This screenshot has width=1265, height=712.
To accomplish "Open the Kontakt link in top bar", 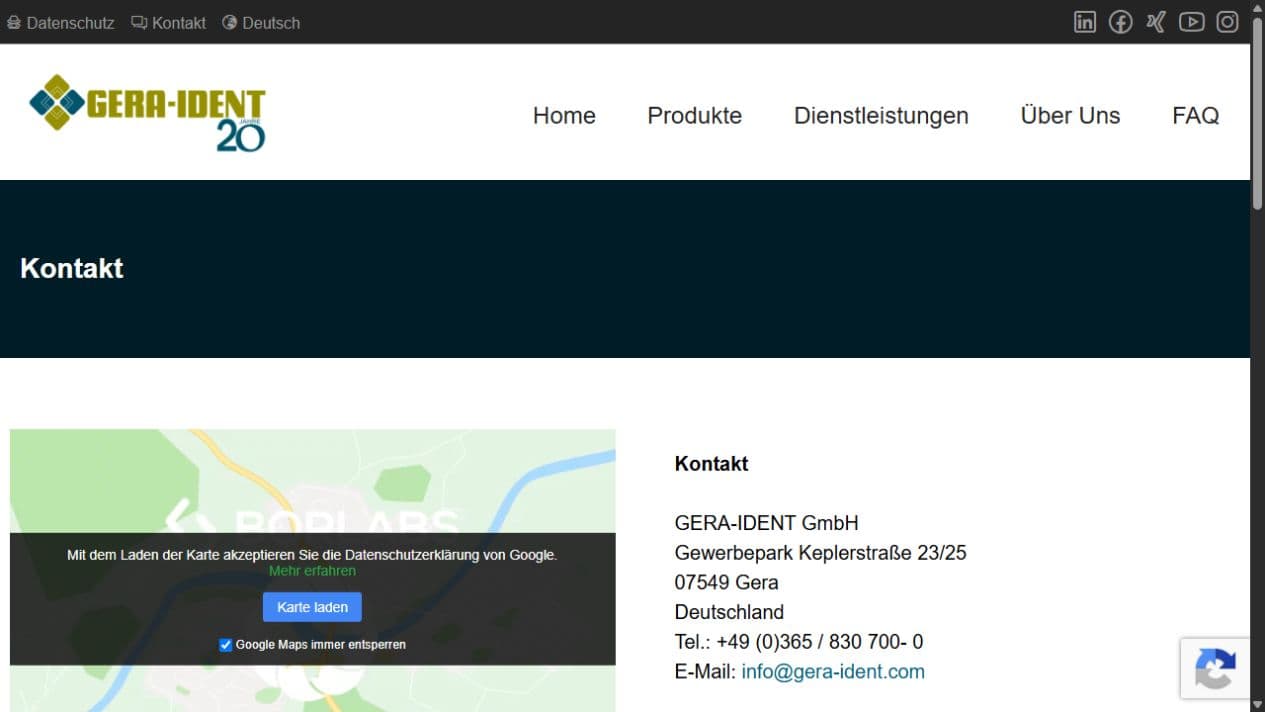I will point(168,22).
